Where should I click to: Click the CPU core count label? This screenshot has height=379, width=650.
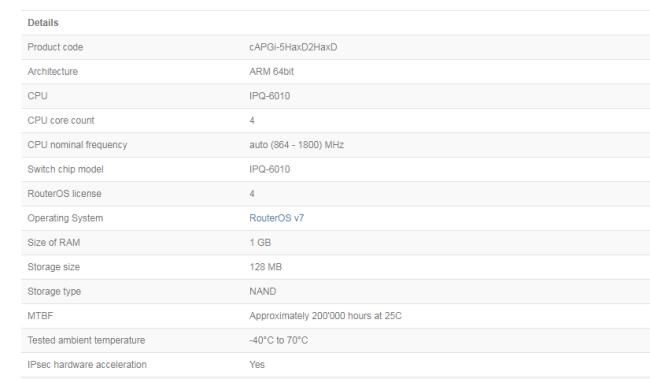pos(61,121)
